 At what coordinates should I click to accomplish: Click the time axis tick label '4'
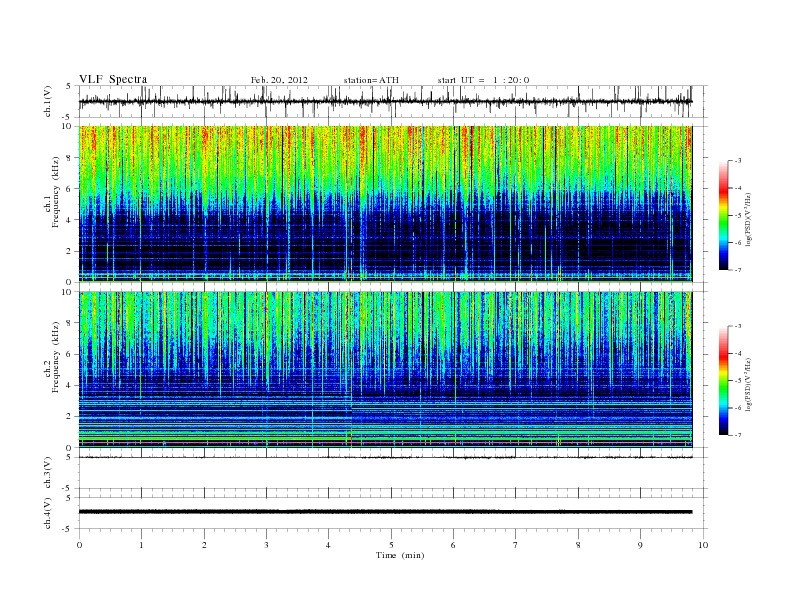328,545
